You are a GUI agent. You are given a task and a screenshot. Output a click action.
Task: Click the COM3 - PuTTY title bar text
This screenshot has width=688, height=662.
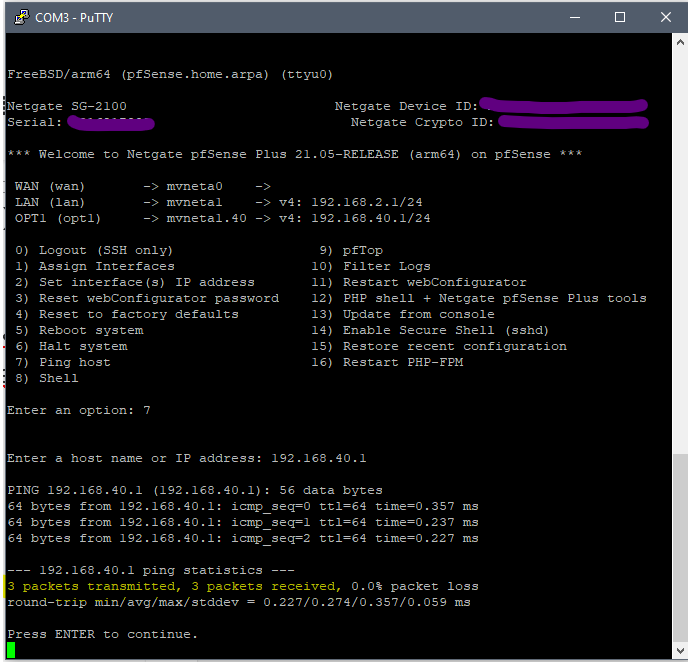(x=73, y=17)
